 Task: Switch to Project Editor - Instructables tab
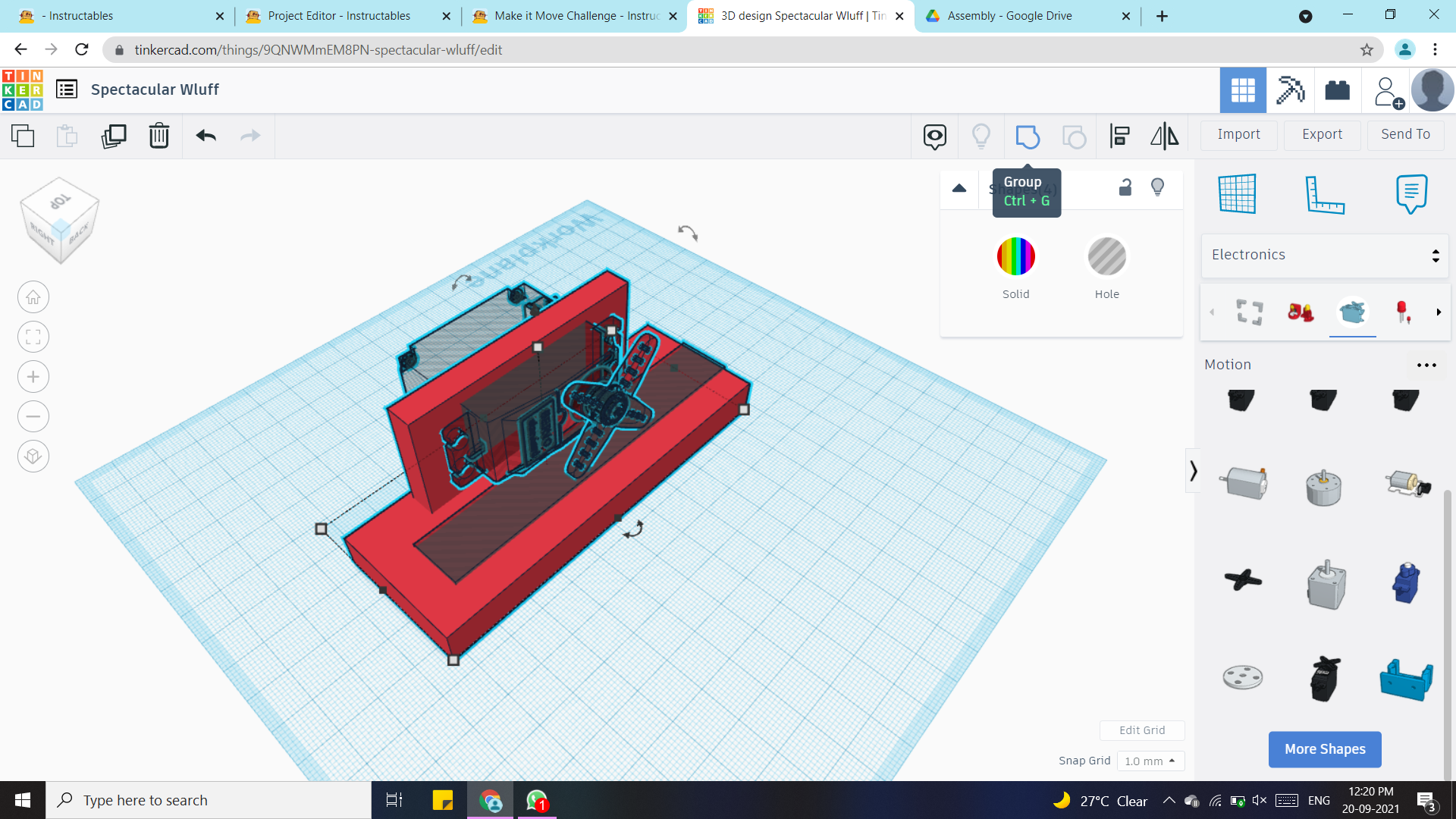(x=339, y=16)
